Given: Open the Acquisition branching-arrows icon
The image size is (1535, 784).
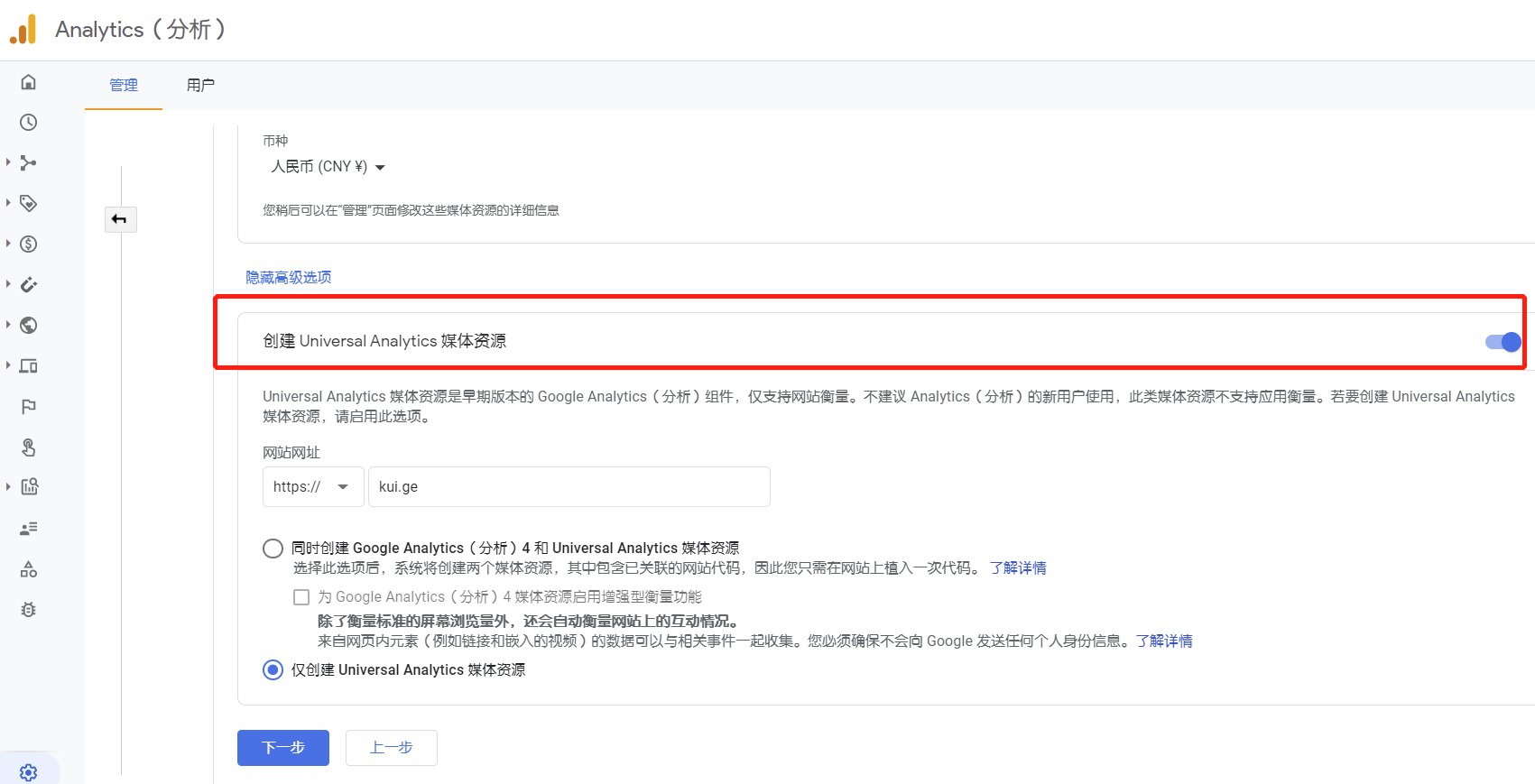Looking at the screenshot, I should 29,163.
